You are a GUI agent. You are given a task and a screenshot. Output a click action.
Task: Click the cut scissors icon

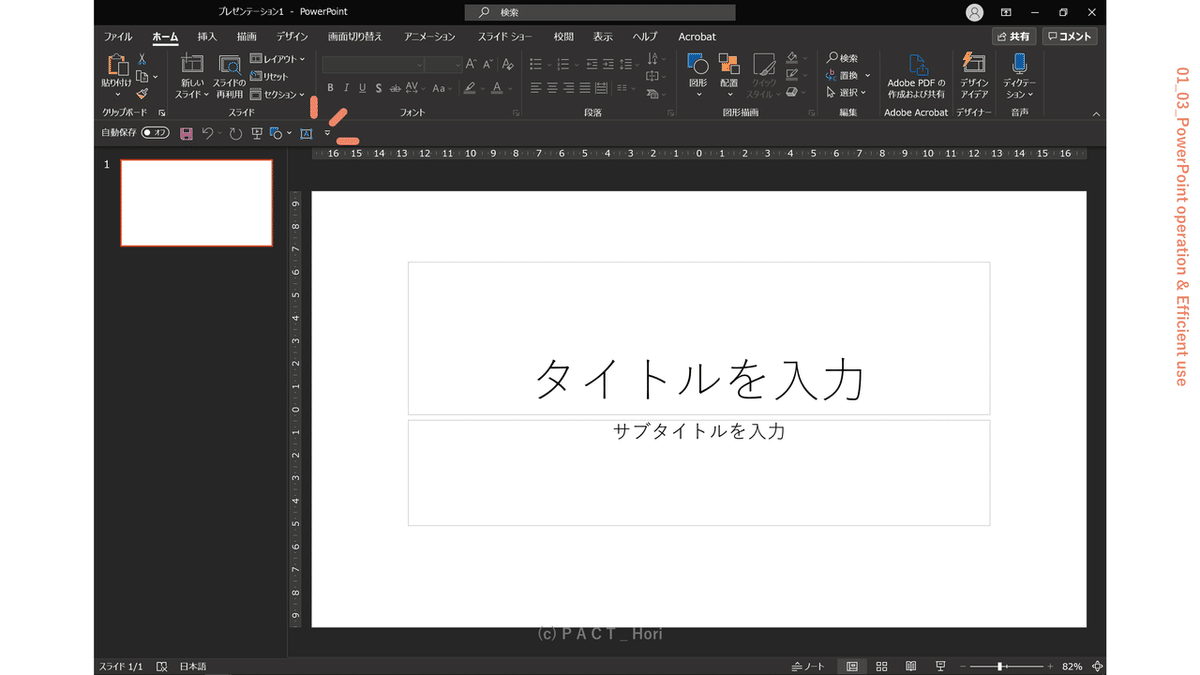tap(142, 60)
